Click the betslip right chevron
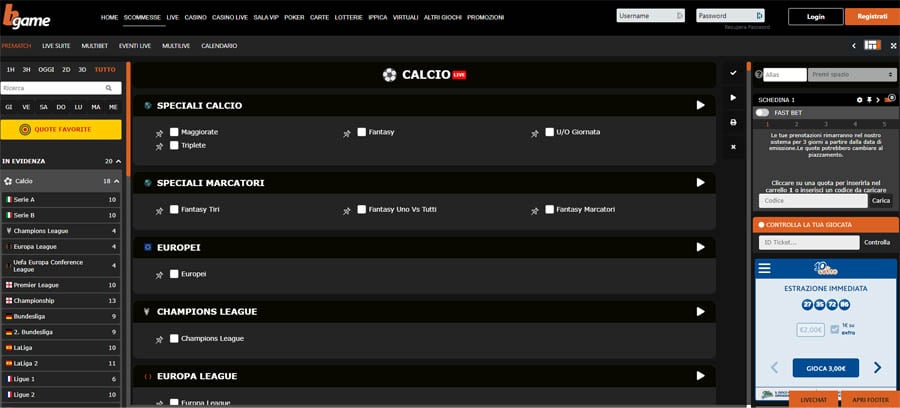 [878, 100]
